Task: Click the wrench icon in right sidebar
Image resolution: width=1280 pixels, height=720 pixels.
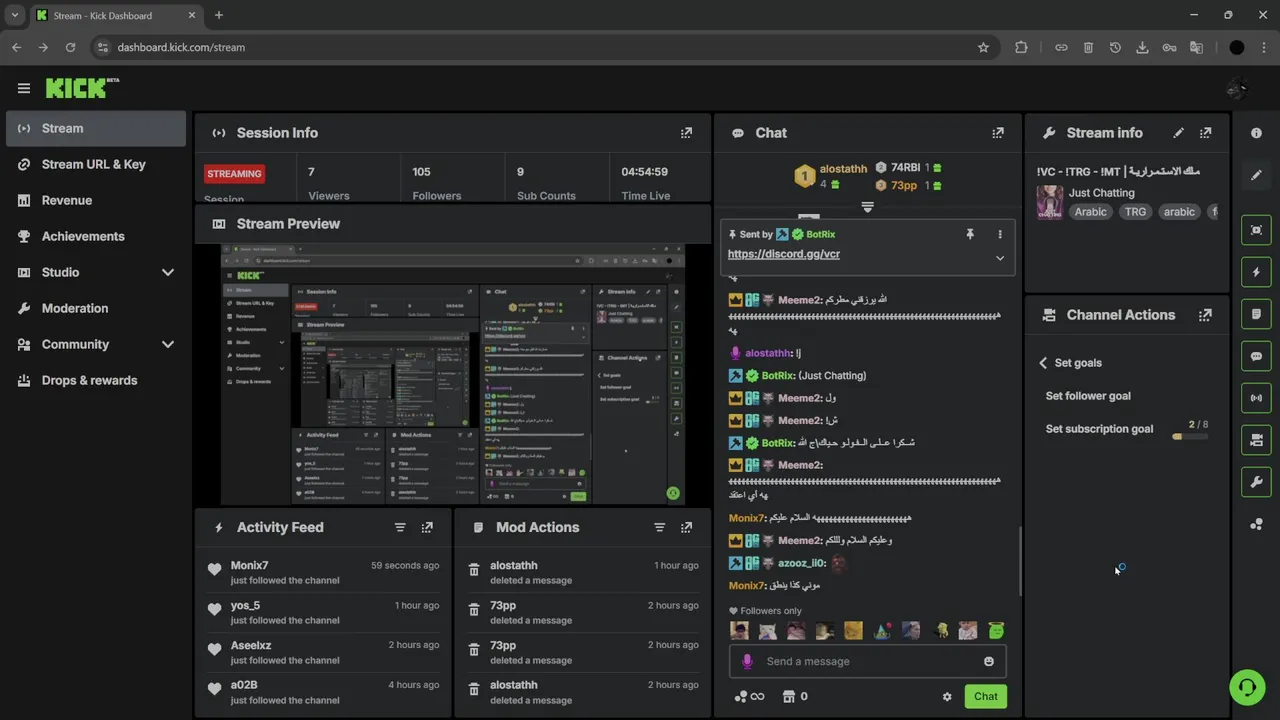Action: (1257, 482)
